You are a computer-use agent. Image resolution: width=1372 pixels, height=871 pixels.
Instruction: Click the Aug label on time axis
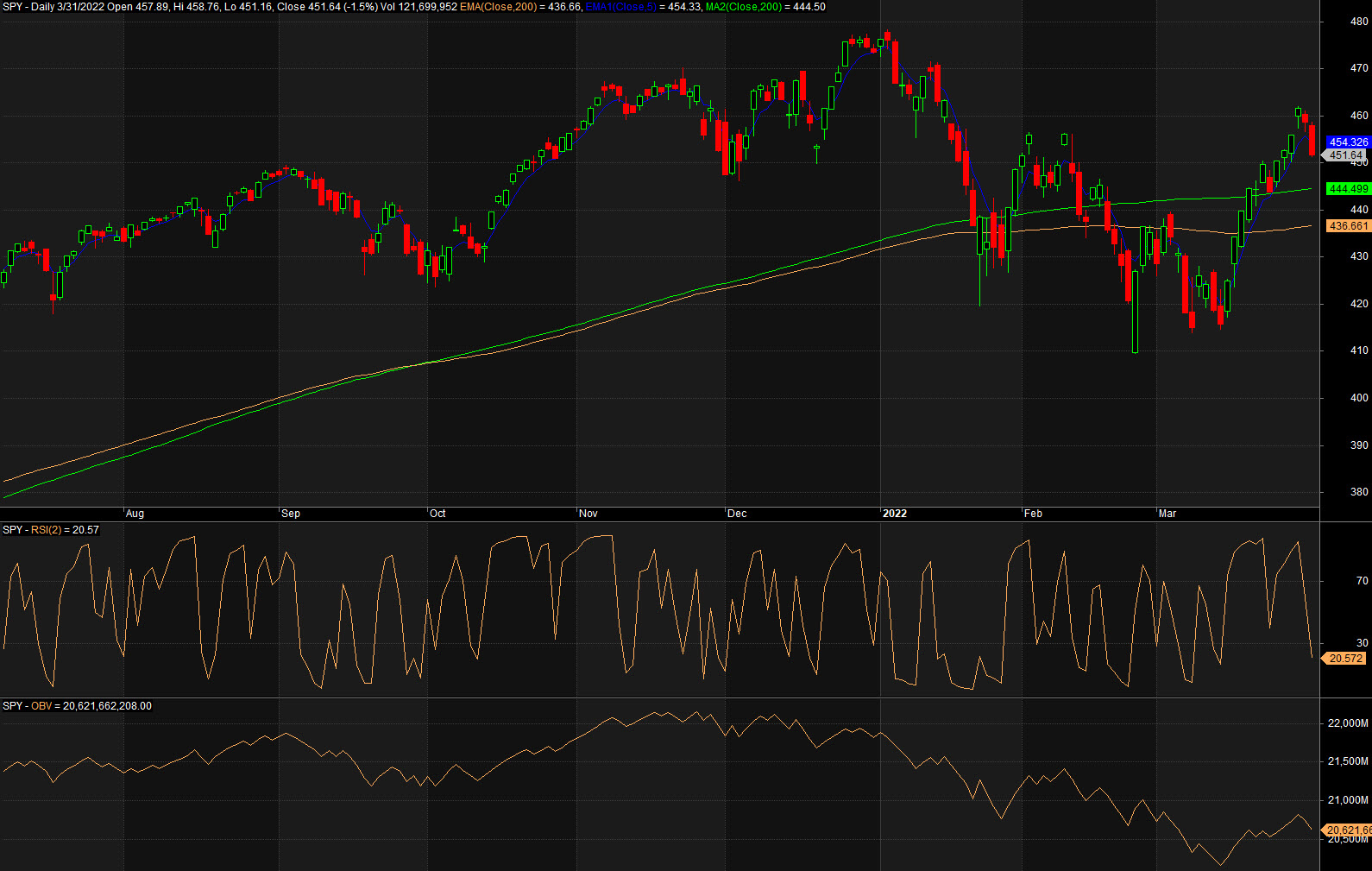click(135, 514)
